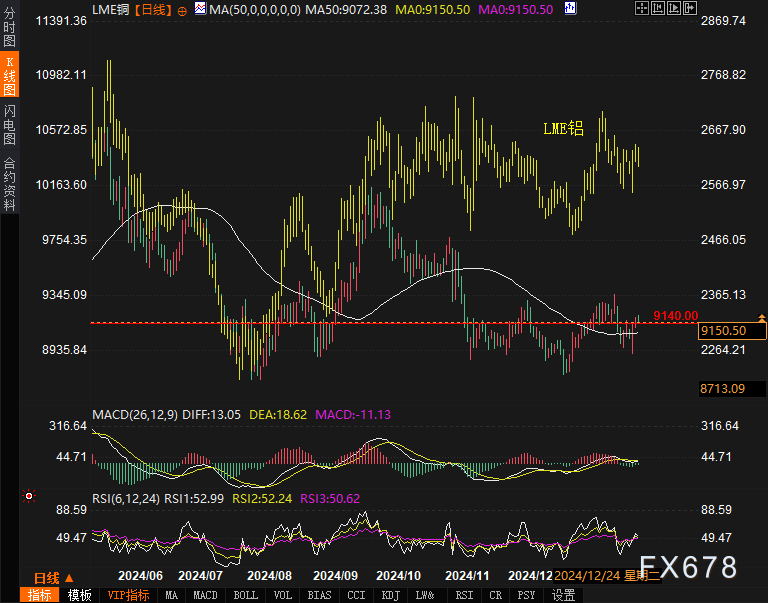Image resolution: width=768 pixels, height=603 pixels.
Task: Click the orange plus-circle icon beside 日线
Action: (x=182, y=9)
